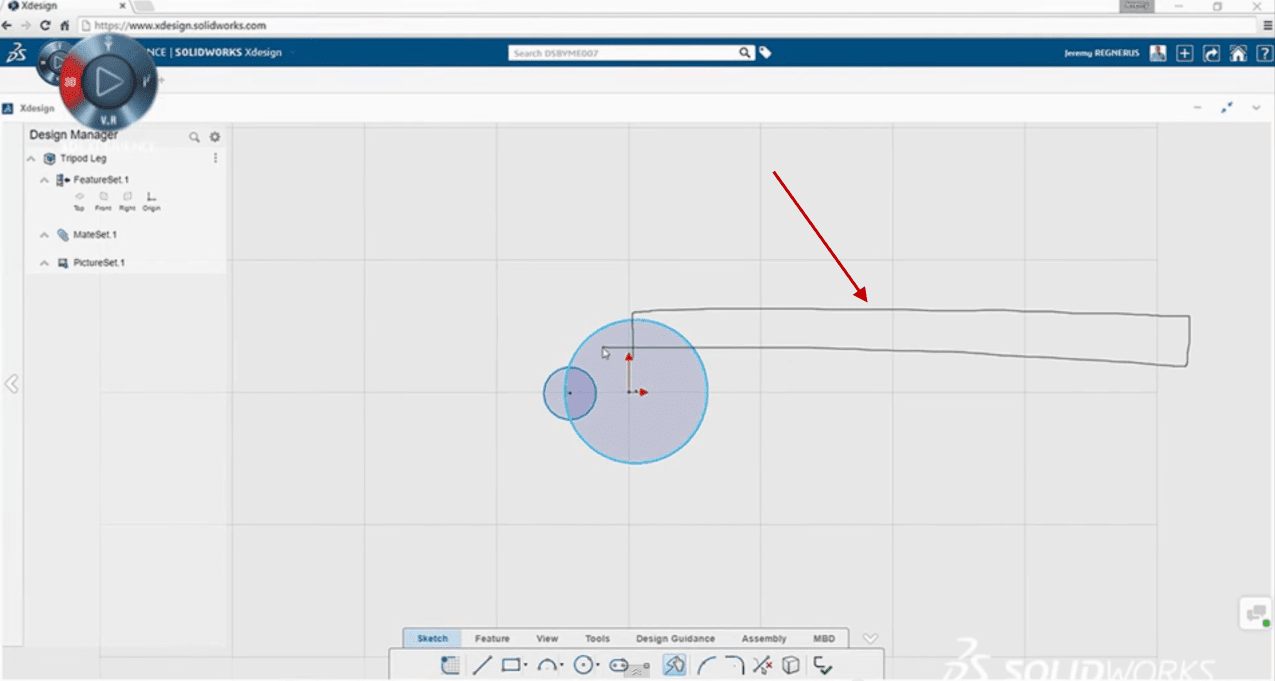The height and width of the screenshot is (681, 1275).
Task: Click the Trim entities tool
Action: pyautogui.click(x=762, y=665)
